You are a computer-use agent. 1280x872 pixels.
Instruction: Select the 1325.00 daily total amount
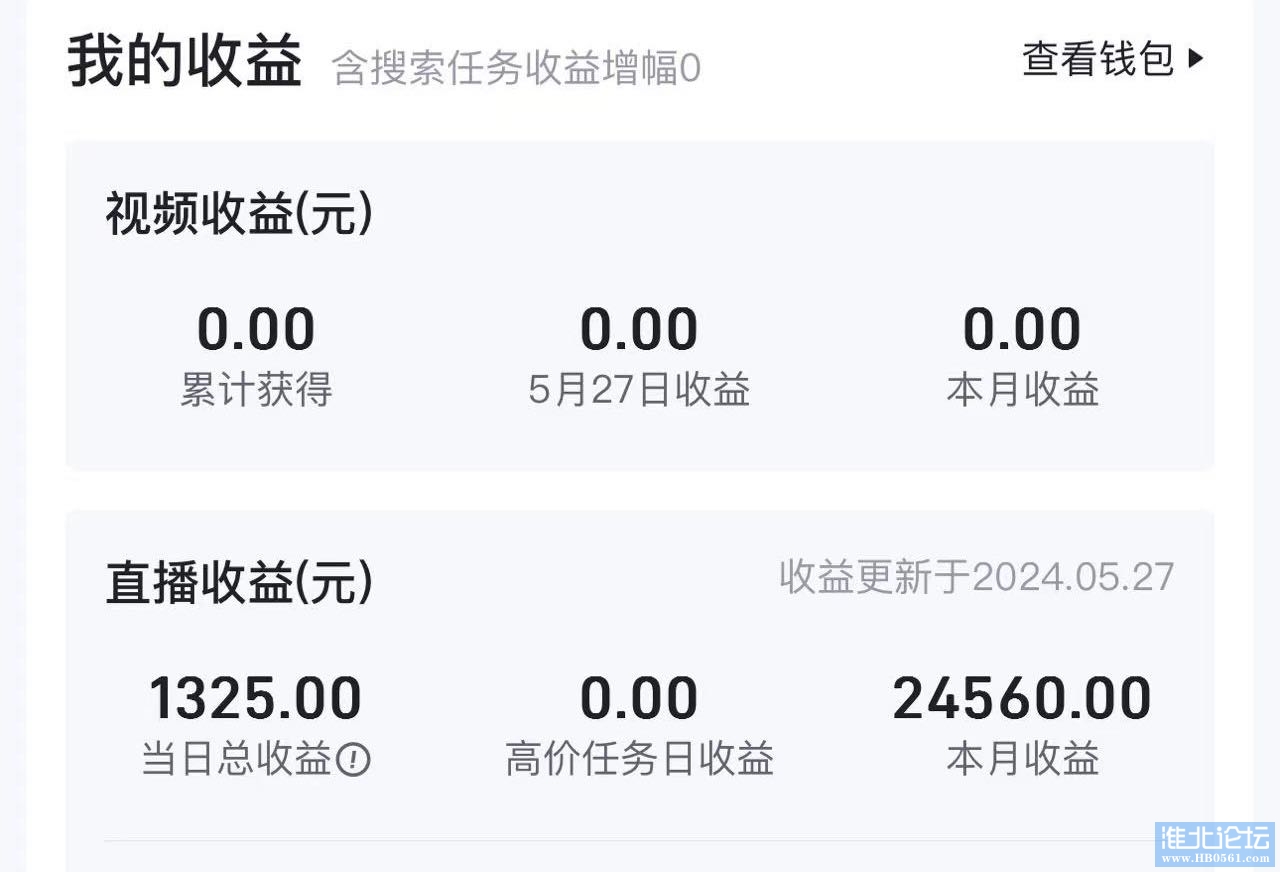(x=256, y=698)
